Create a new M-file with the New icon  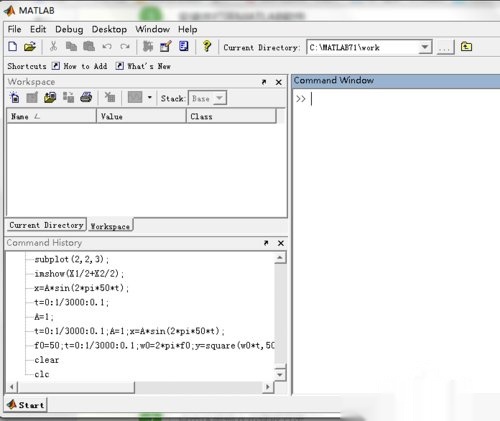coord(13,47)
